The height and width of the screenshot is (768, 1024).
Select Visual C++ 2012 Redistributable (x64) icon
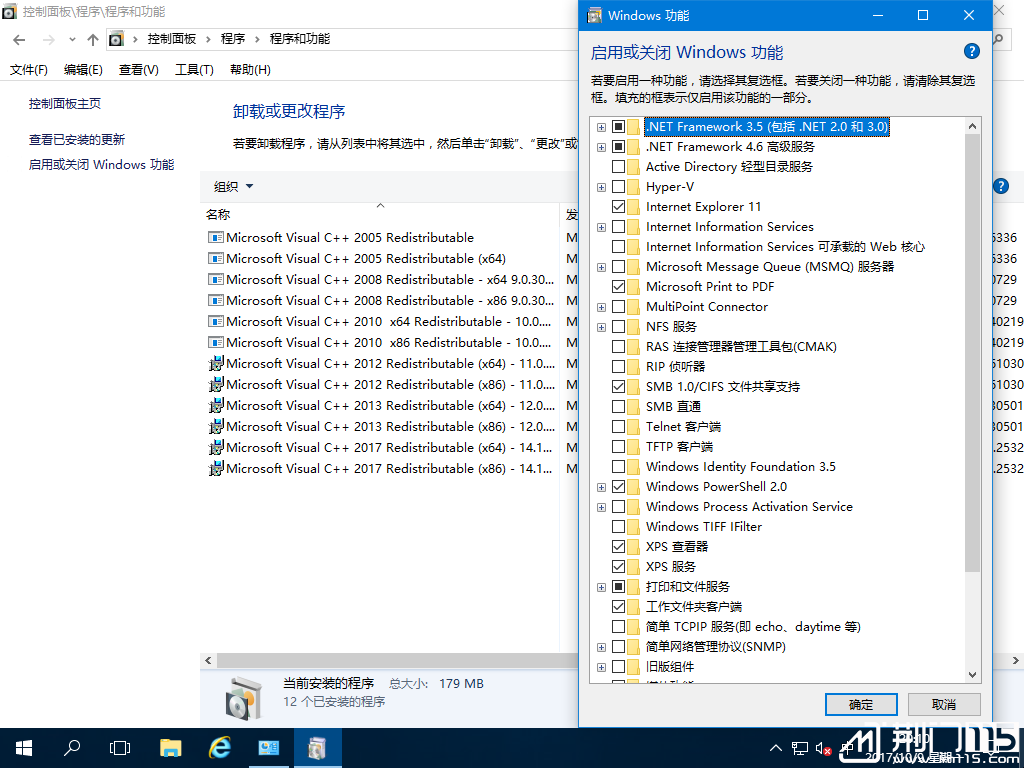pyautogui.click(x=216, y=363)
